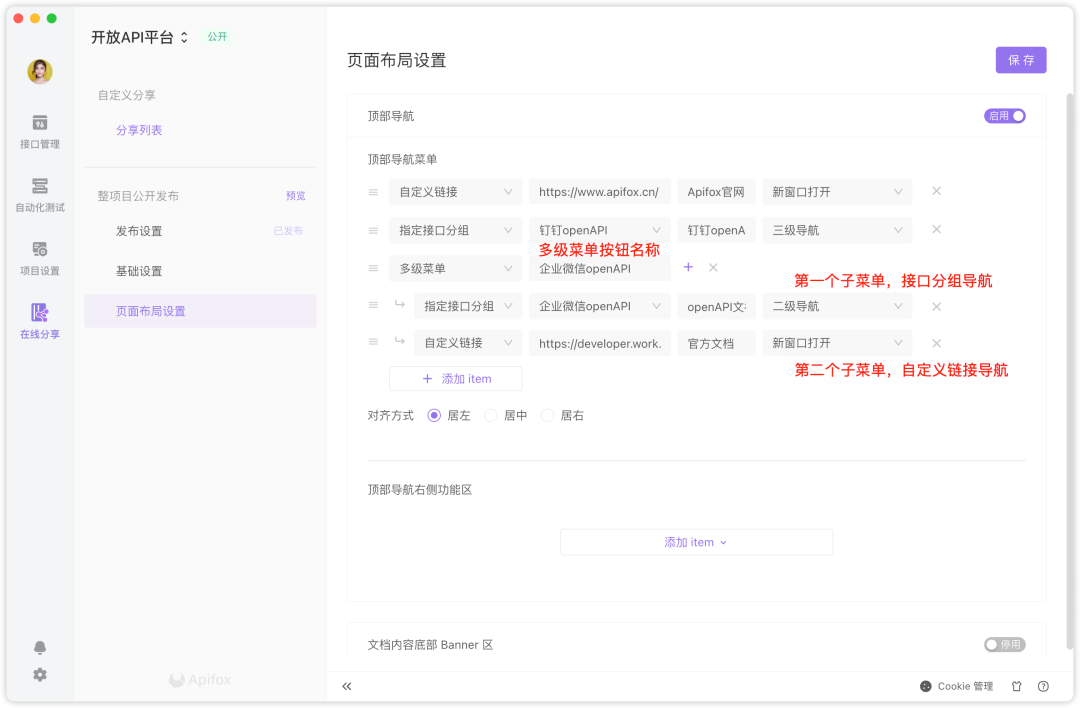Open the 二级导航 dropdown
The image size is (1080, 708).
pos(837,306)
